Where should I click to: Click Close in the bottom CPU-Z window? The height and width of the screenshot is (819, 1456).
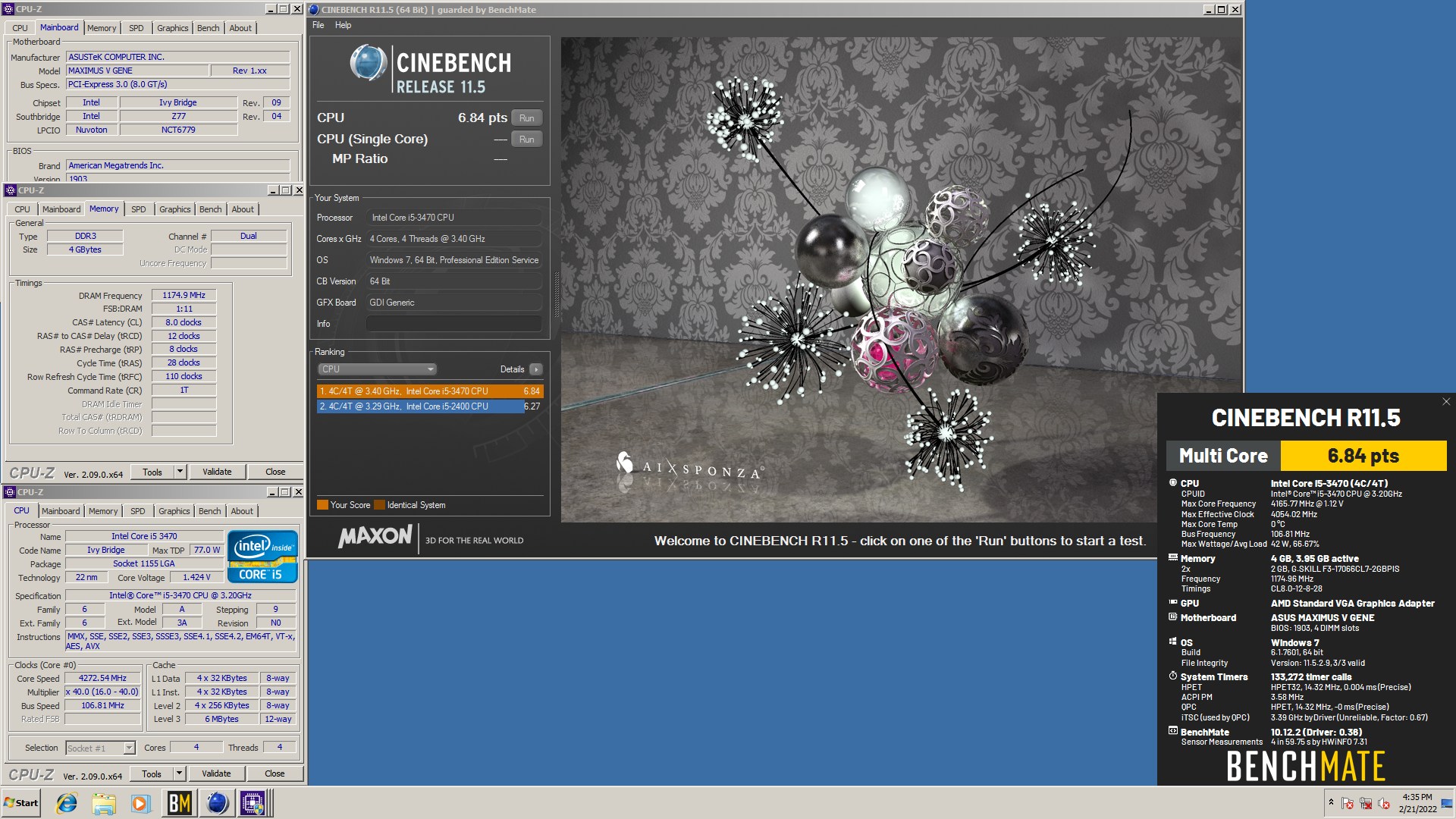click(275, 773)
